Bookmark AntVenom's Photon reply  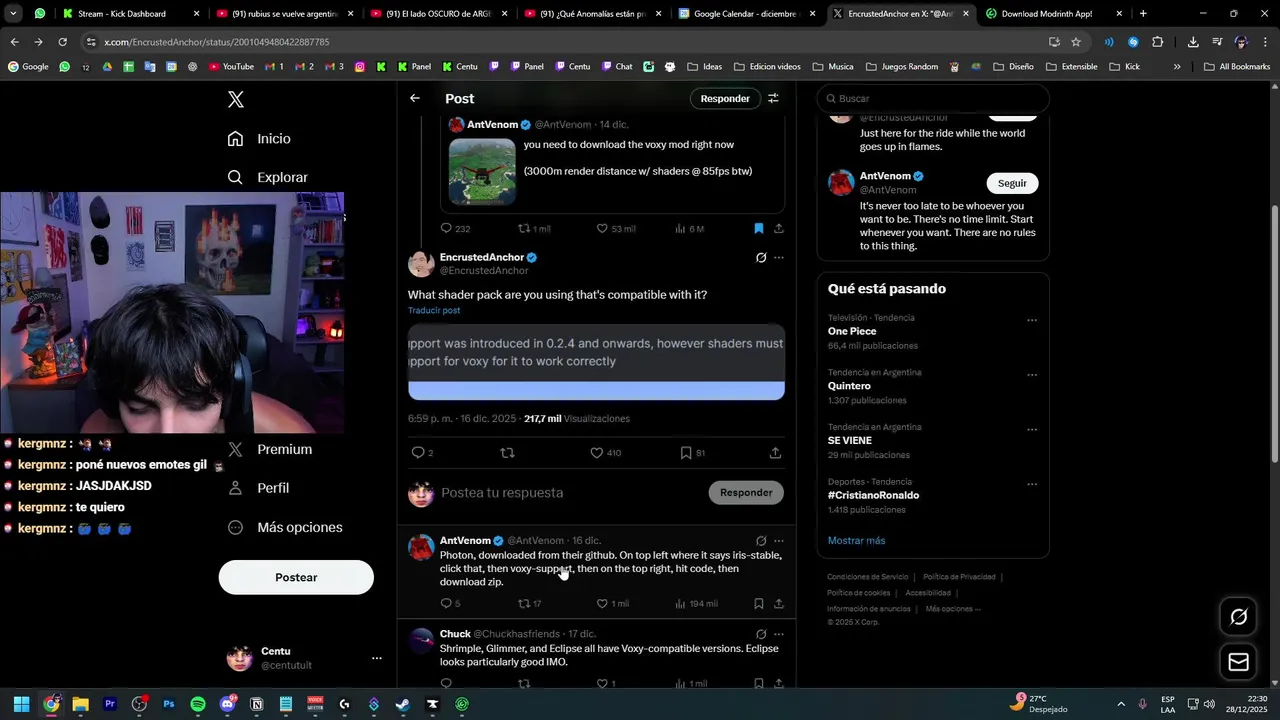759,604
